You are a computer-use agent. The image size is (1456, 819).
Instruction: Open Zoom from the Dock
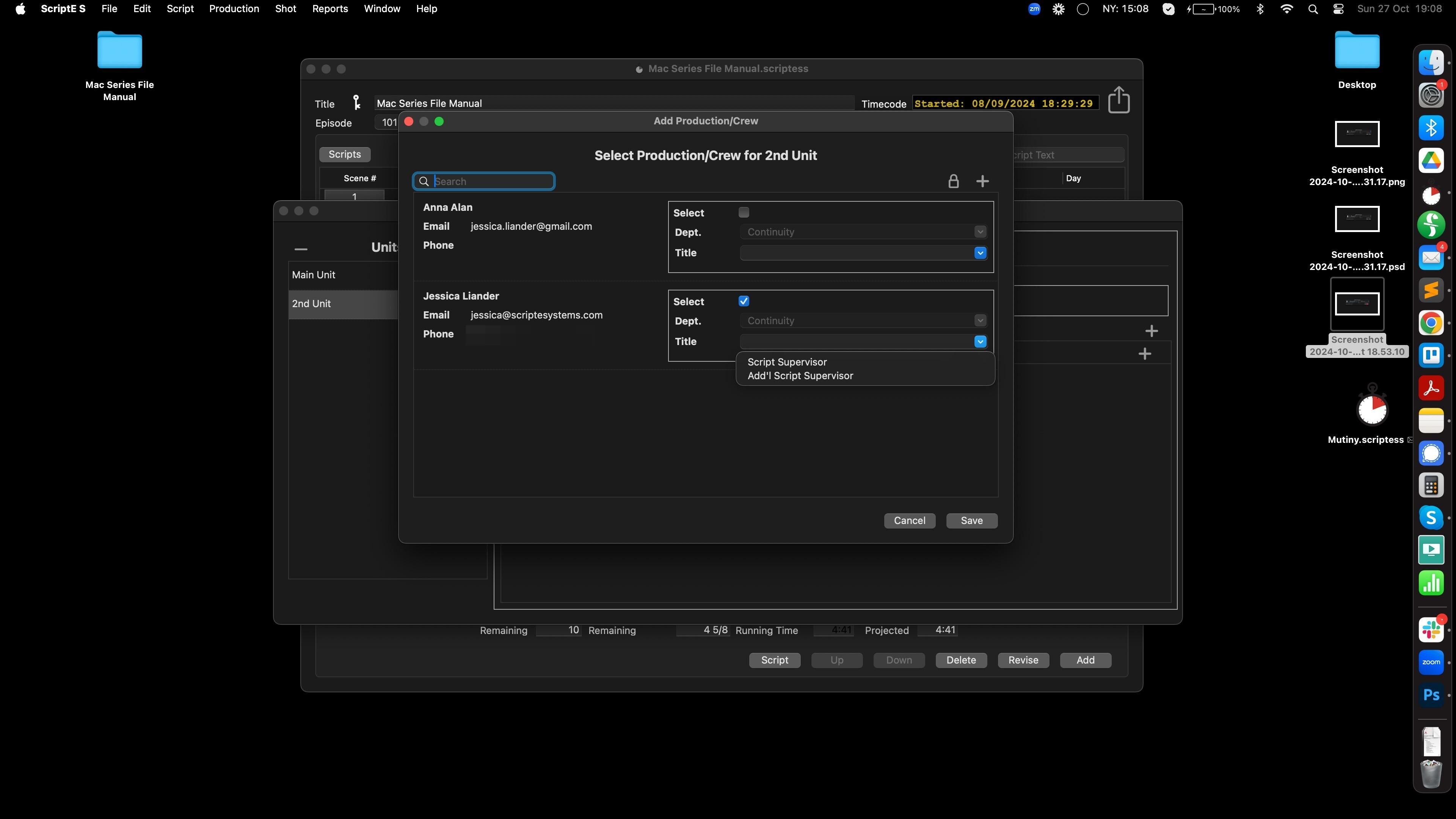1431,662
